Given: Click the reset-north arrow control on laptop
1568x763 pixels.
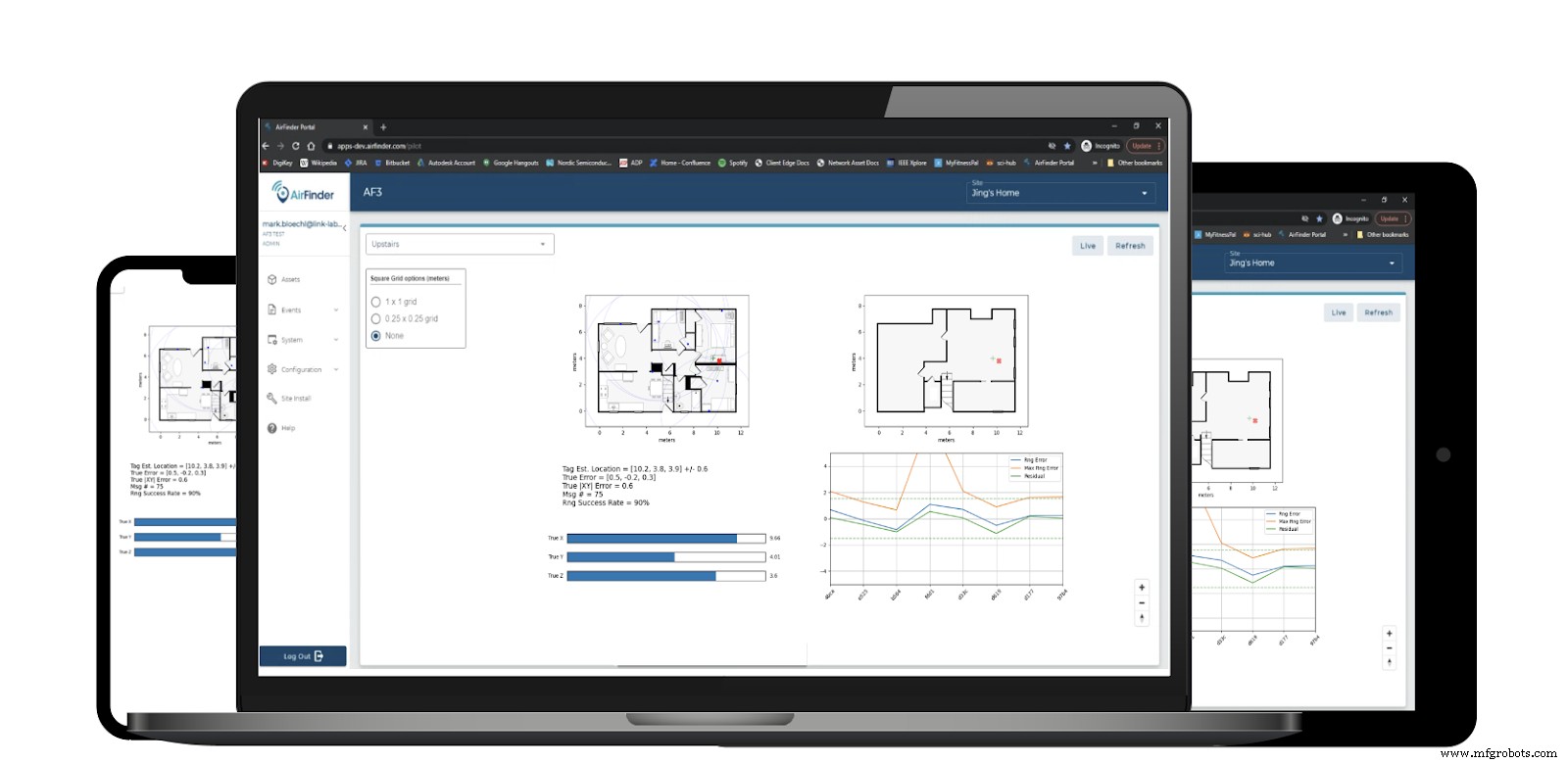Looking at the screenshot, I should (1142, 618).
